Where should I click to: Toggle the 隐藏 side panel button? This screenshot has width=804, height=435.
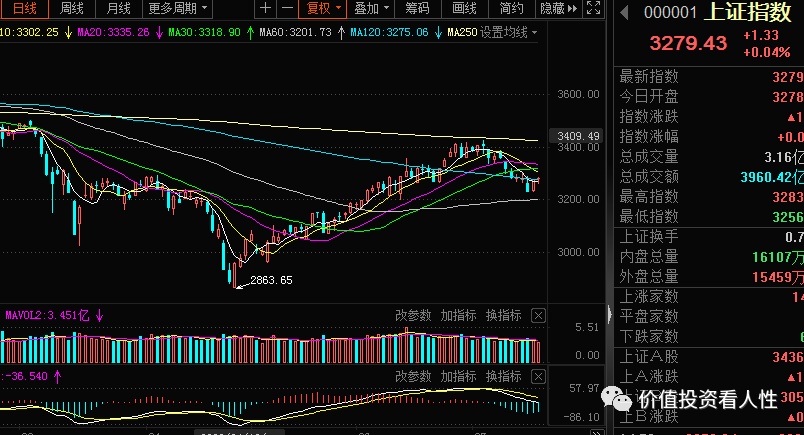point(559,8)
